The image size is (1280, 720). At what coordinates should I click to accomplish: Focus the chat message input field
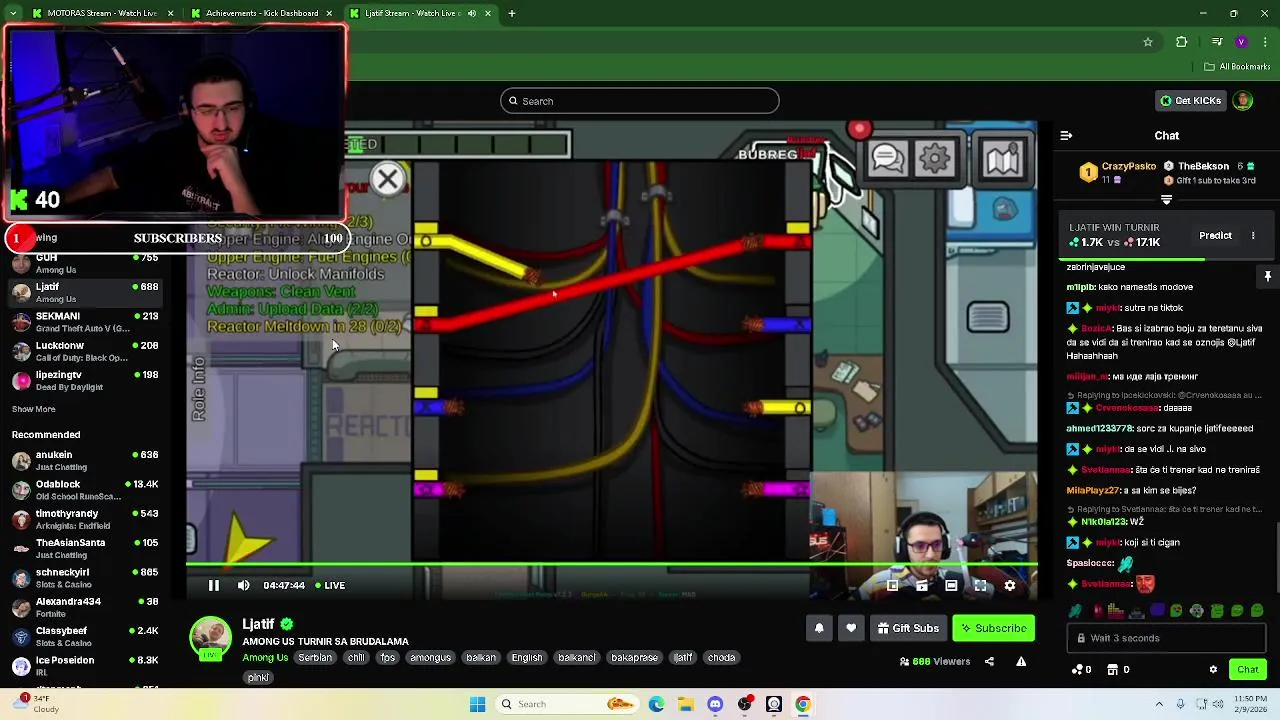(1166, 638)
